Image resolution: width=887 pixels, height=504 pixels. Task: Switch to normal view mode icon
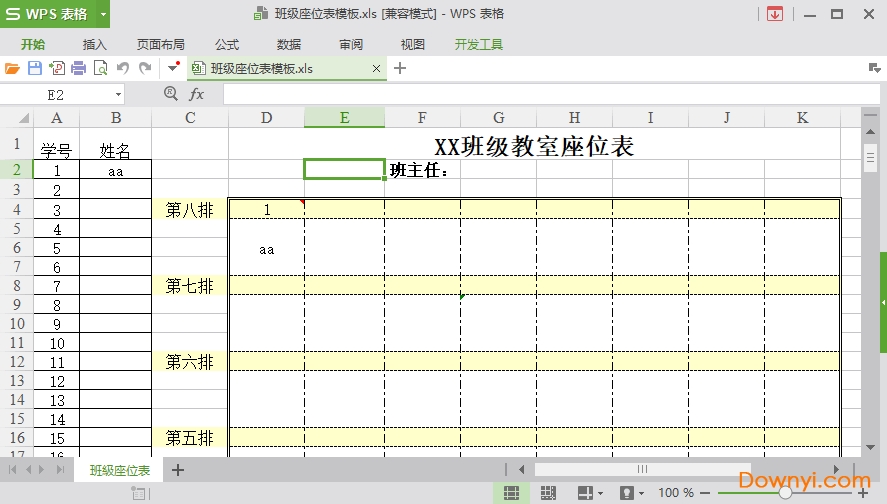[x=511, y=493]
